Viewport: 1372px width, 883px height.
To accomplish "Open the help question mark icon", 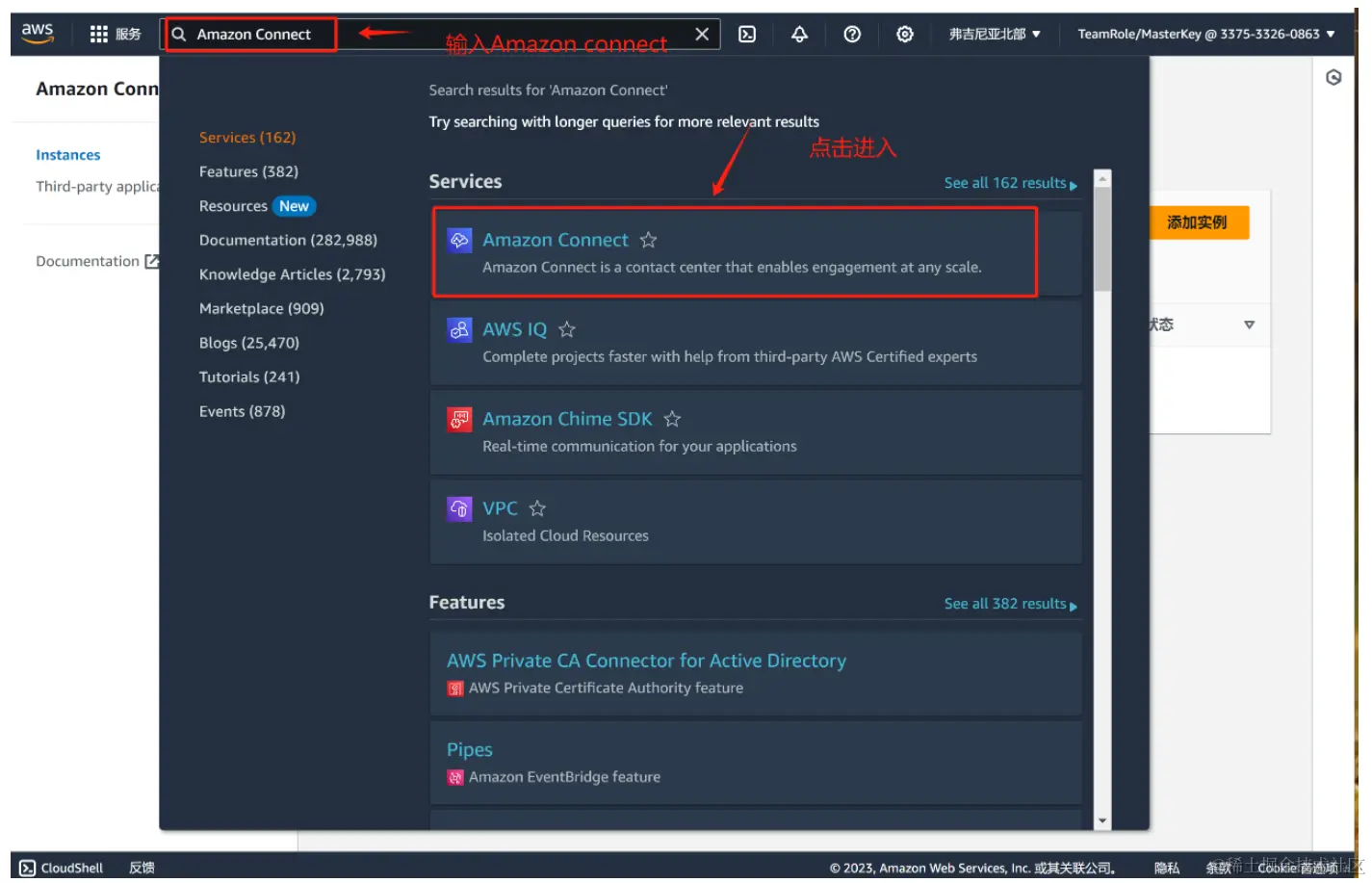I will point(852,34).
